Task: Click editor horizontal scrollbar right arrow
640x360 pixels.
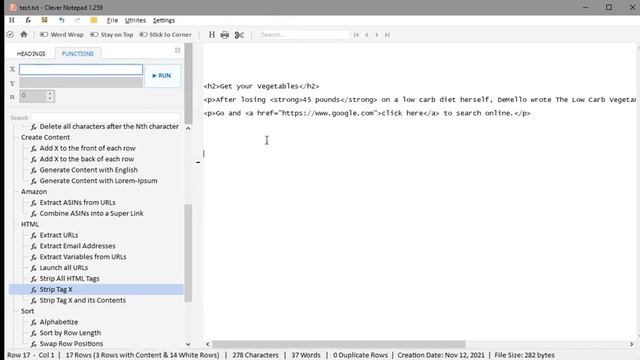Action: click(631, 344)
